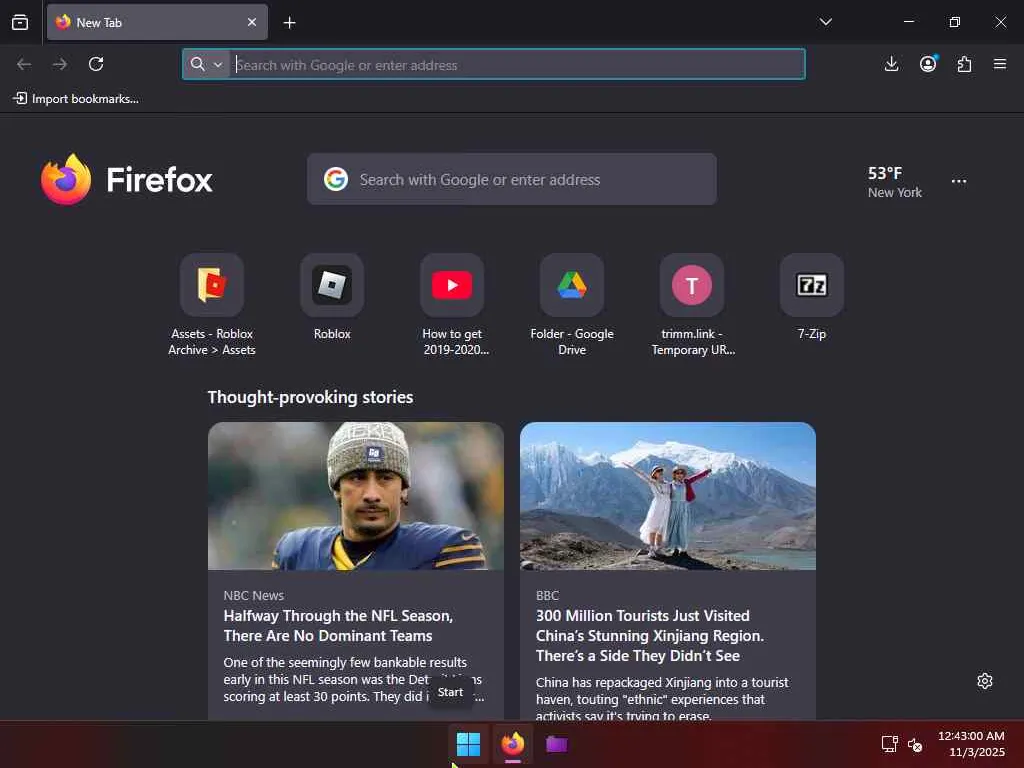Open the clock showing 12:43:00 AM
Screen dimensions: 1024x768
[x=971, y=744]
